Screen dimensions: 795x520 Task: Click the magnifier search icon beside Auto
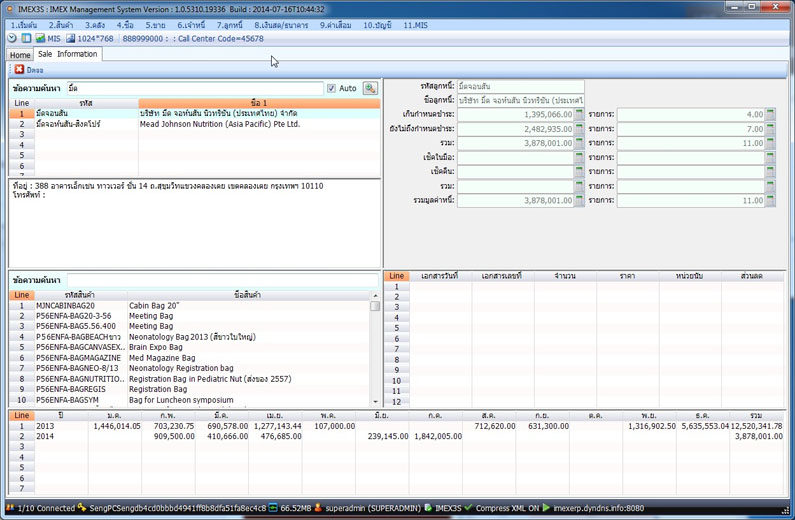pyautogui.click(x=370, y=89)
